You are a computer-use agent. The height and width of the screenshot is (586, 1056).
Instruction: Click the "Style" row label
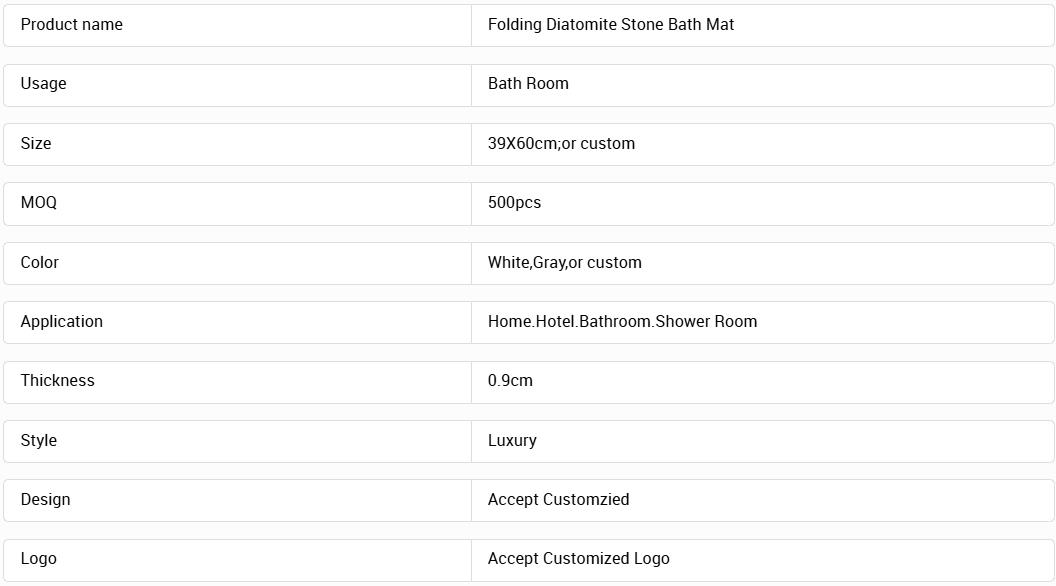(x=39, y=441)
